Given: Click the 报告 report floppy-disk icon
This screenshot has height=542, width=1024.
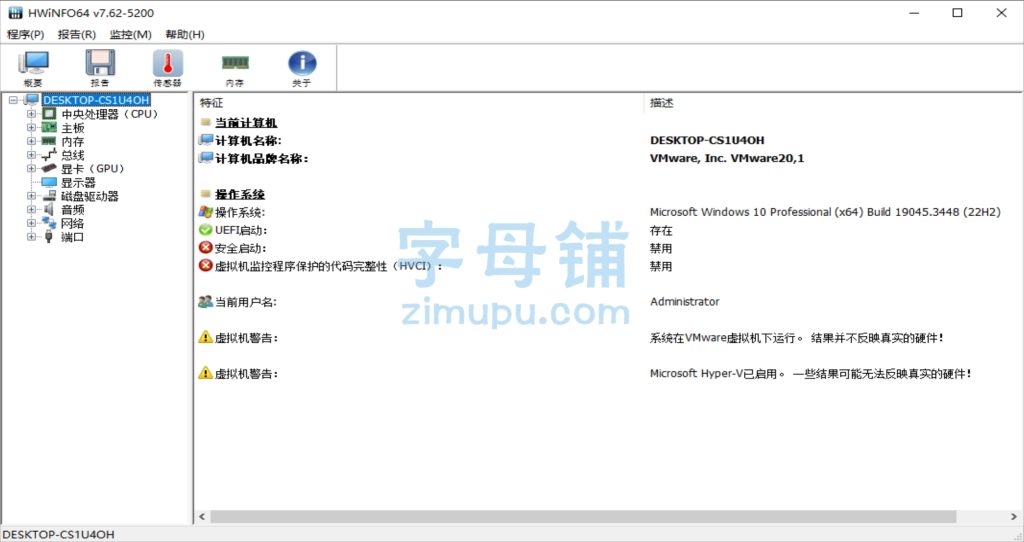Looking at the screenshot, I should pos(100,68).
